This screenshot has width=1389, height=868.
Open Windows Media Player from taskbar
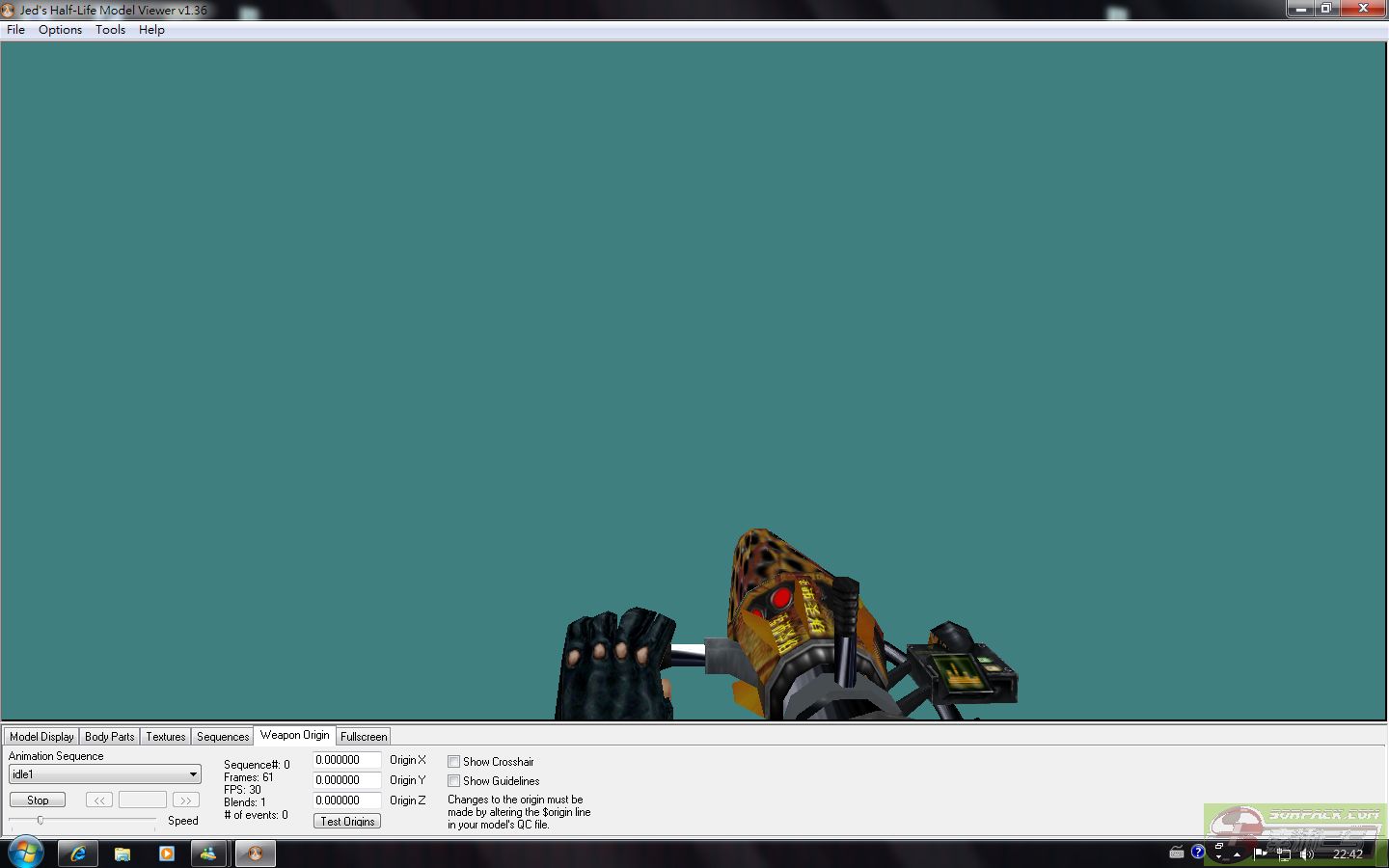point(167,854)
